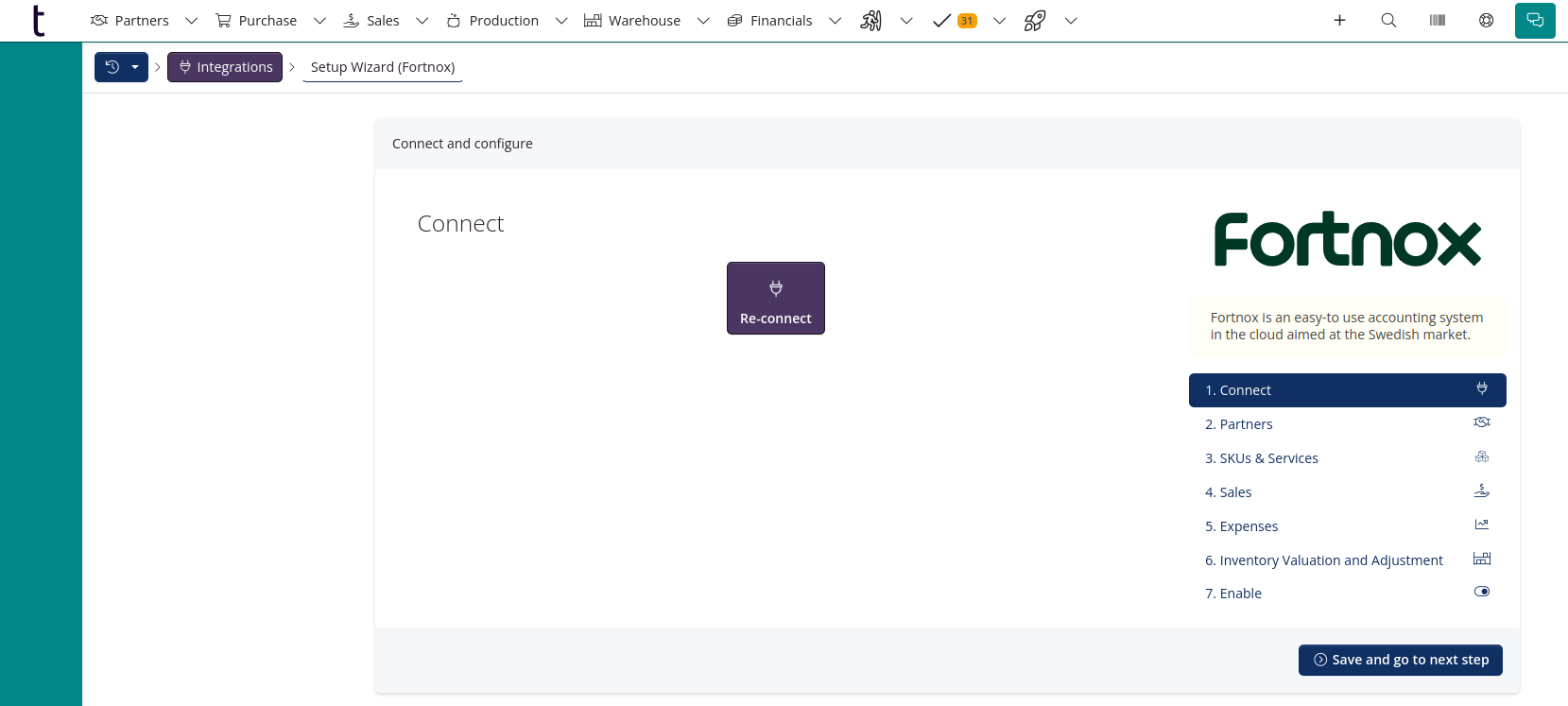Click the plus icon to add new
1568x706 pixels.
tap(1339, 21)
